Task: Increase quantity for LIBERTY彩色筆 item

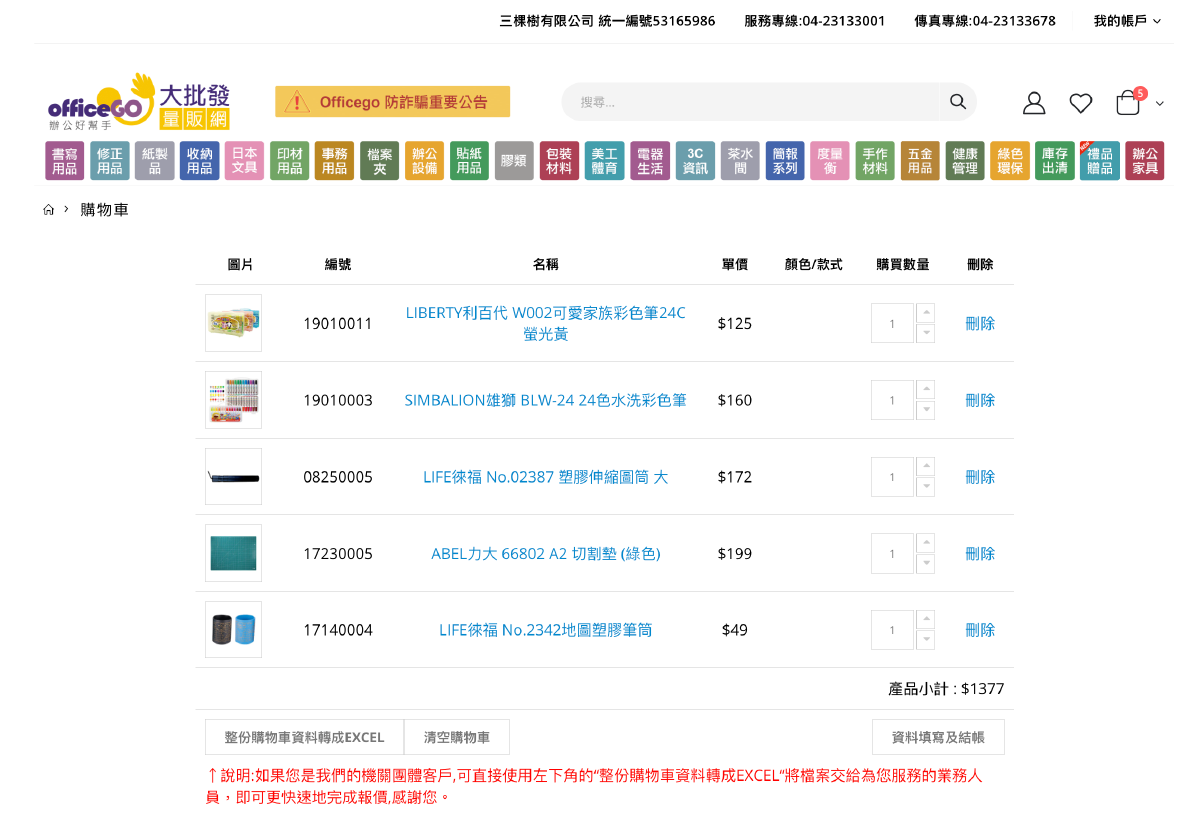Action: pos(926,313)
